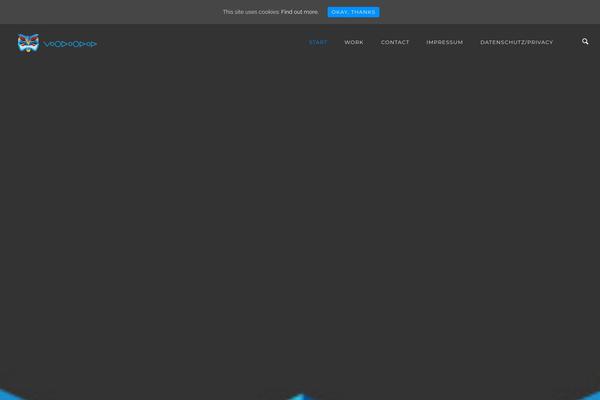Open the search magnifier icon
Image resolution: width=600 pixels, height=400 pixels.
click(585, 41)
